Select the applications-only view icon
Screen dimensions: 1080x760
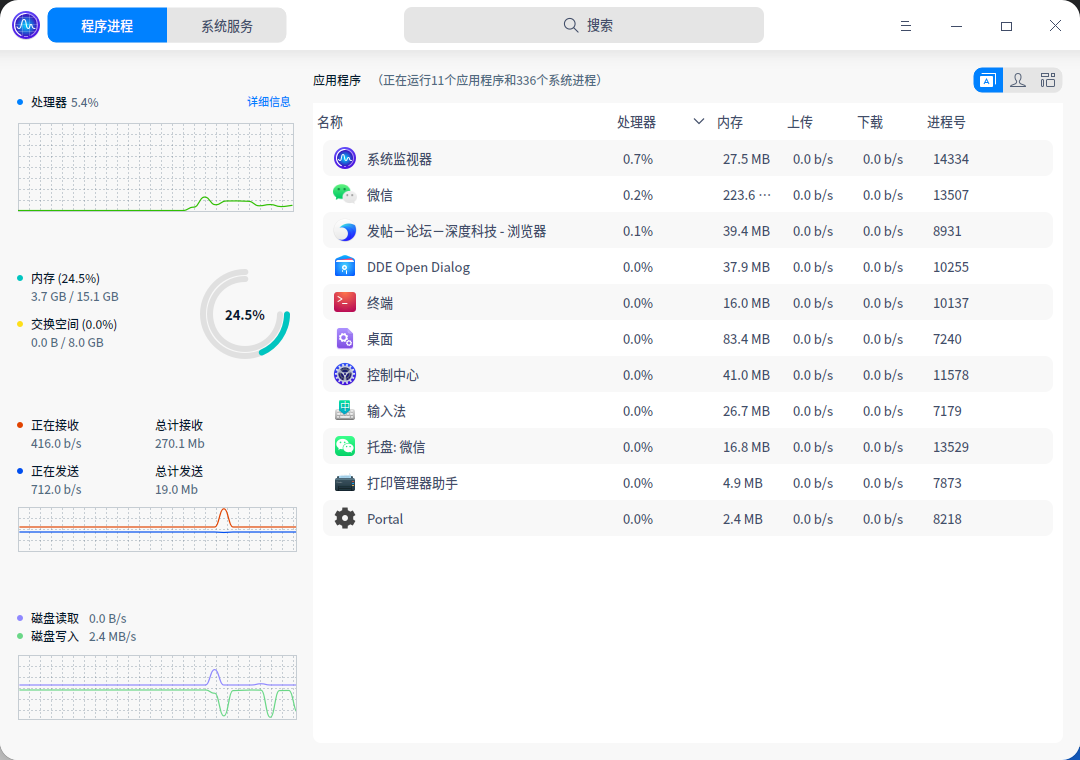point(987,79)
